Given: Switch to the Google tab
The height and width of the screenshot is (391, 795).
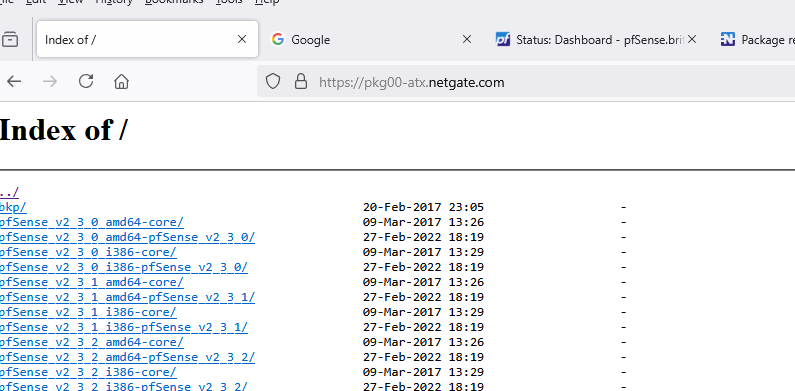Looking at the screenshot, I should pos(372,39).
